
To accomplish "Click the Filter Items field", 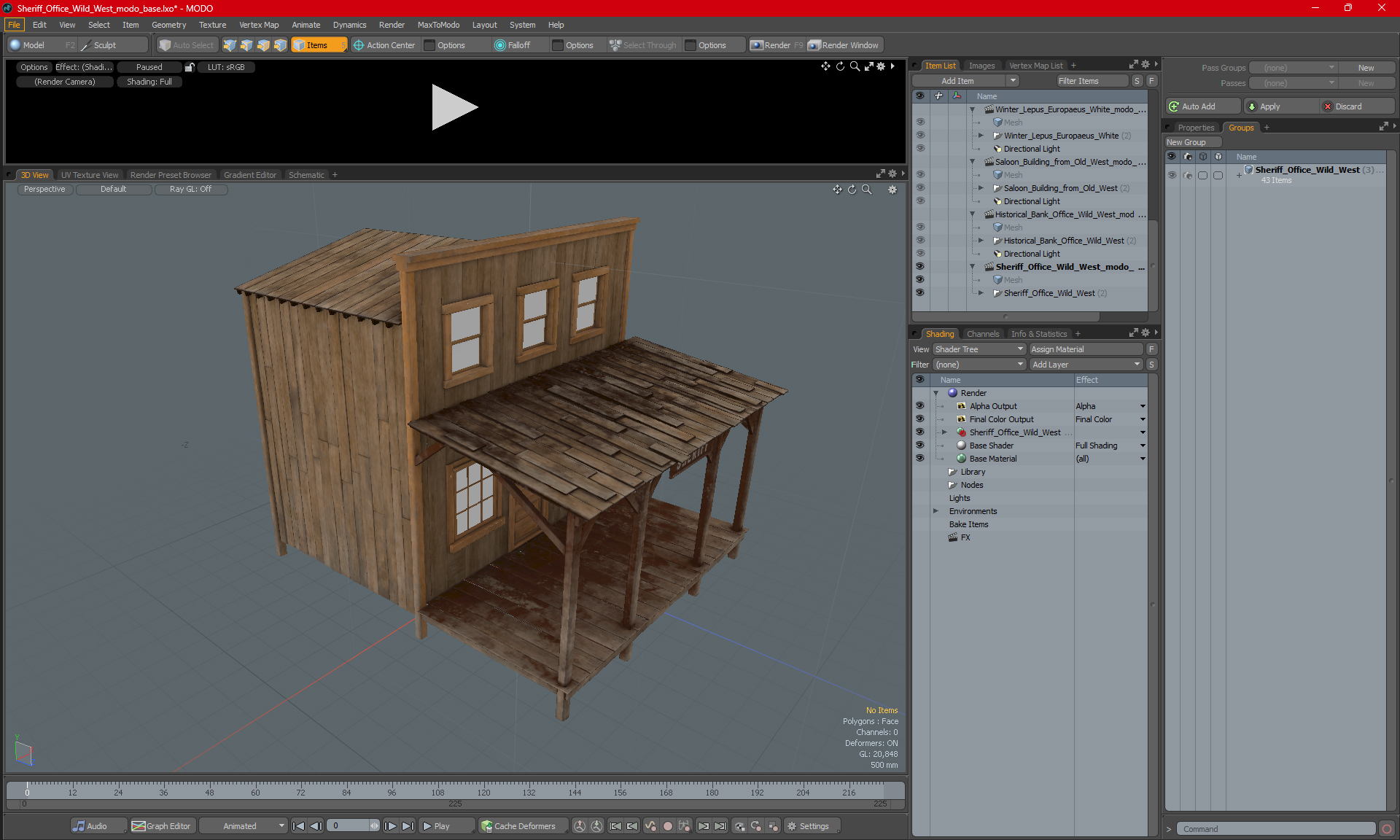I will click(x=1092, y=81).
